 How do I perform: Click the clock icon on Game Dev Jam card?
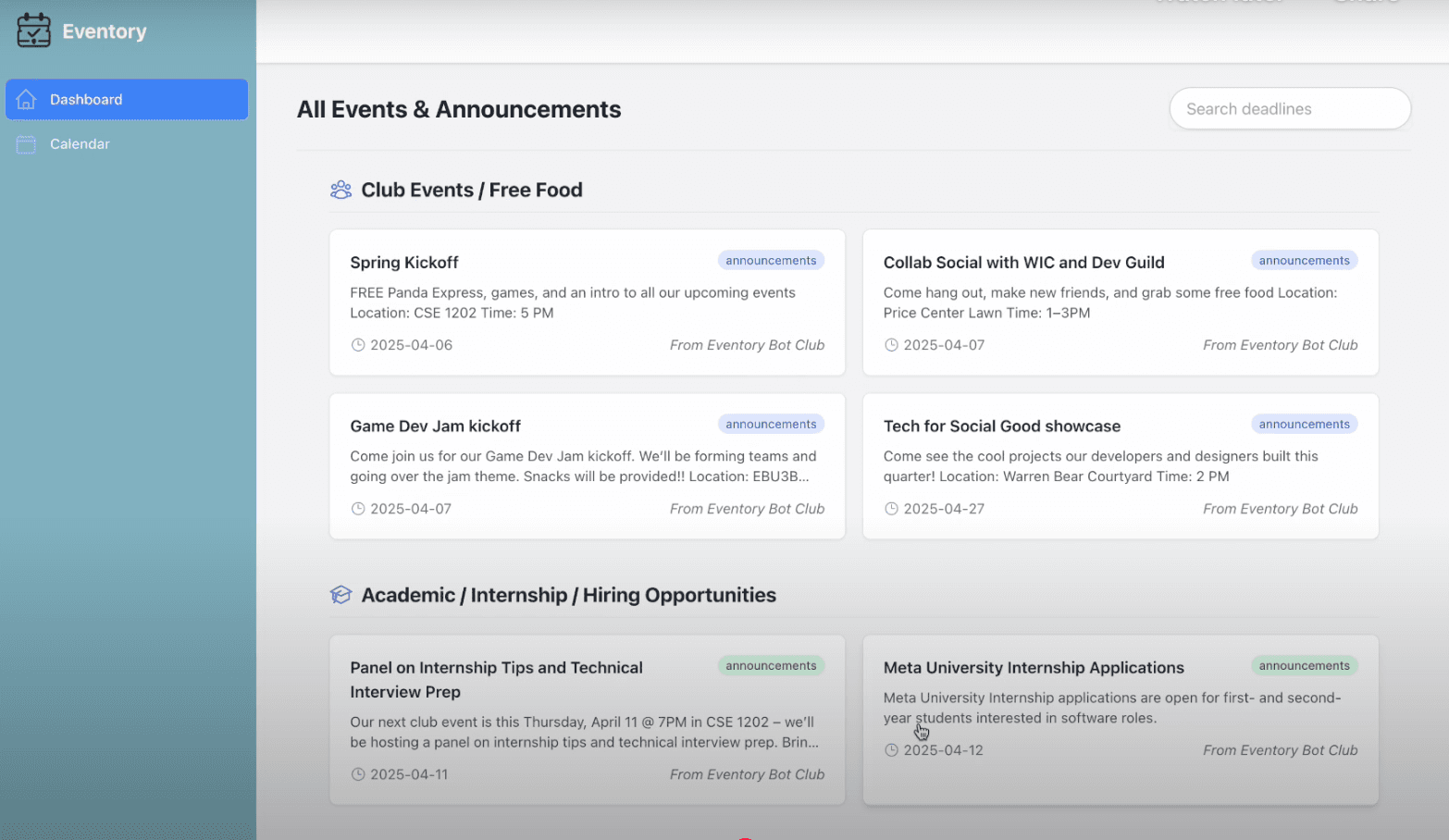click(x=358, y=508)
